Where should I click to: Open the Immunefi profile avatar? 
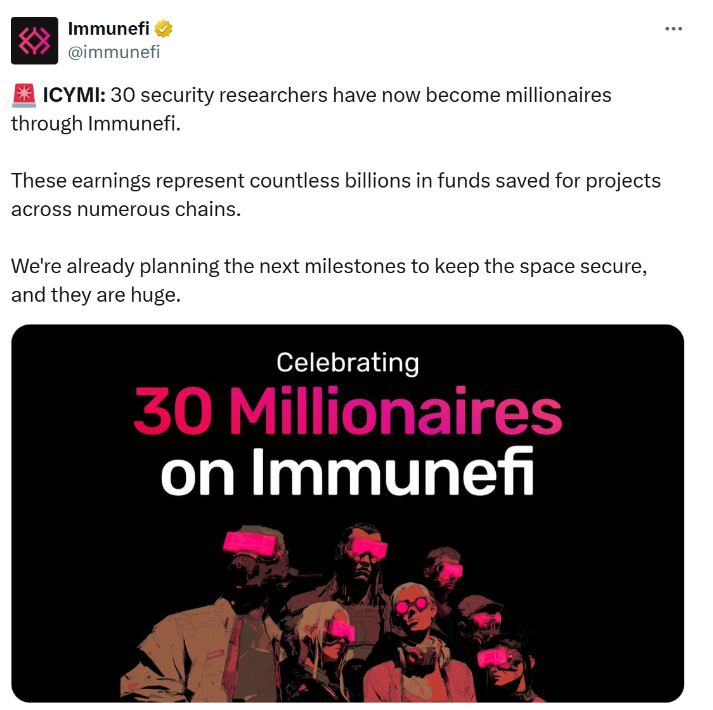pyautogui.click(x=35, y=40)
